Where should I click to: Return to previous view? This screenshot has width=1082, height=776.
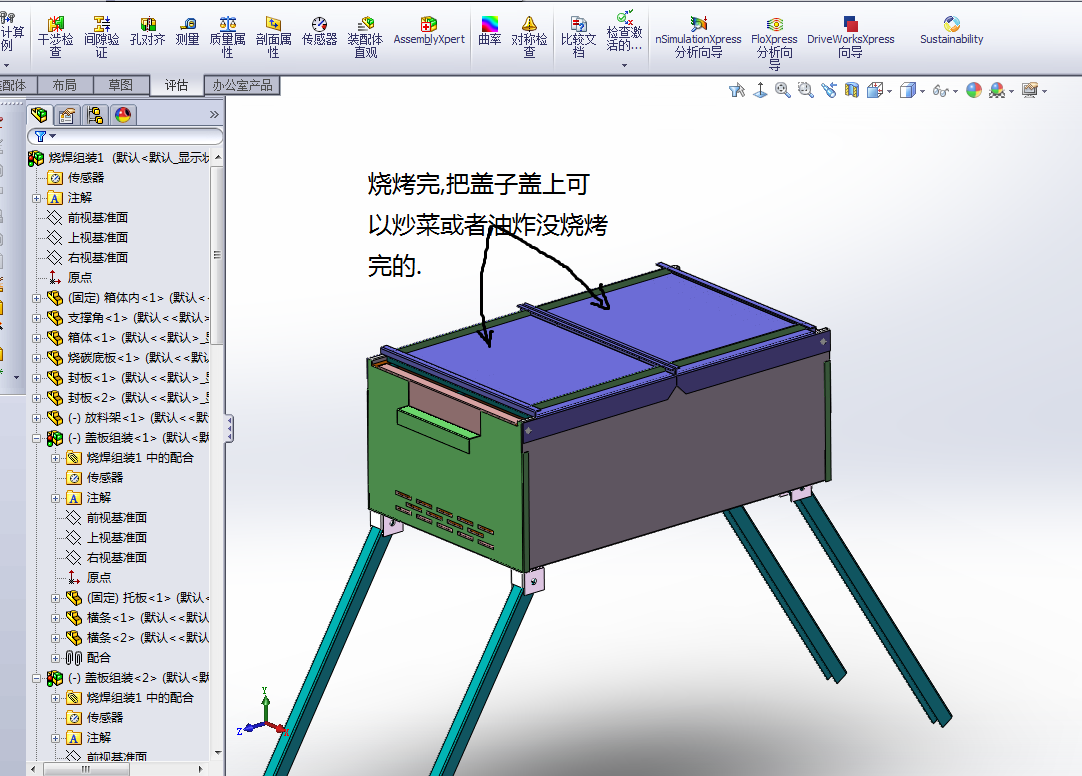tap(829, 90)
